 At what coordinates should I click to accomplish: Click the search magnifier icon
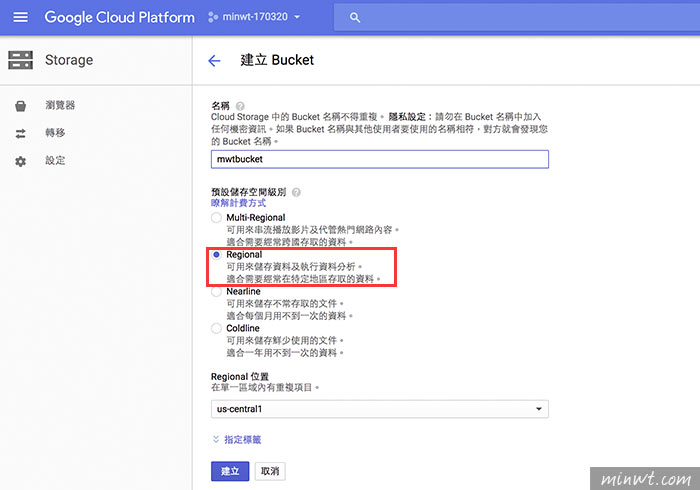pos(355,18)
